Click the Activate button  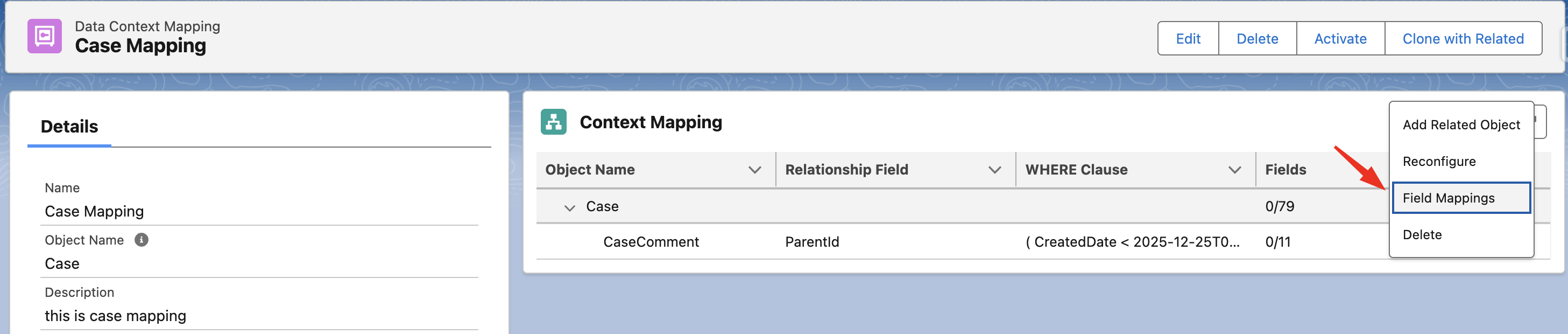(x=1340, y=39)
